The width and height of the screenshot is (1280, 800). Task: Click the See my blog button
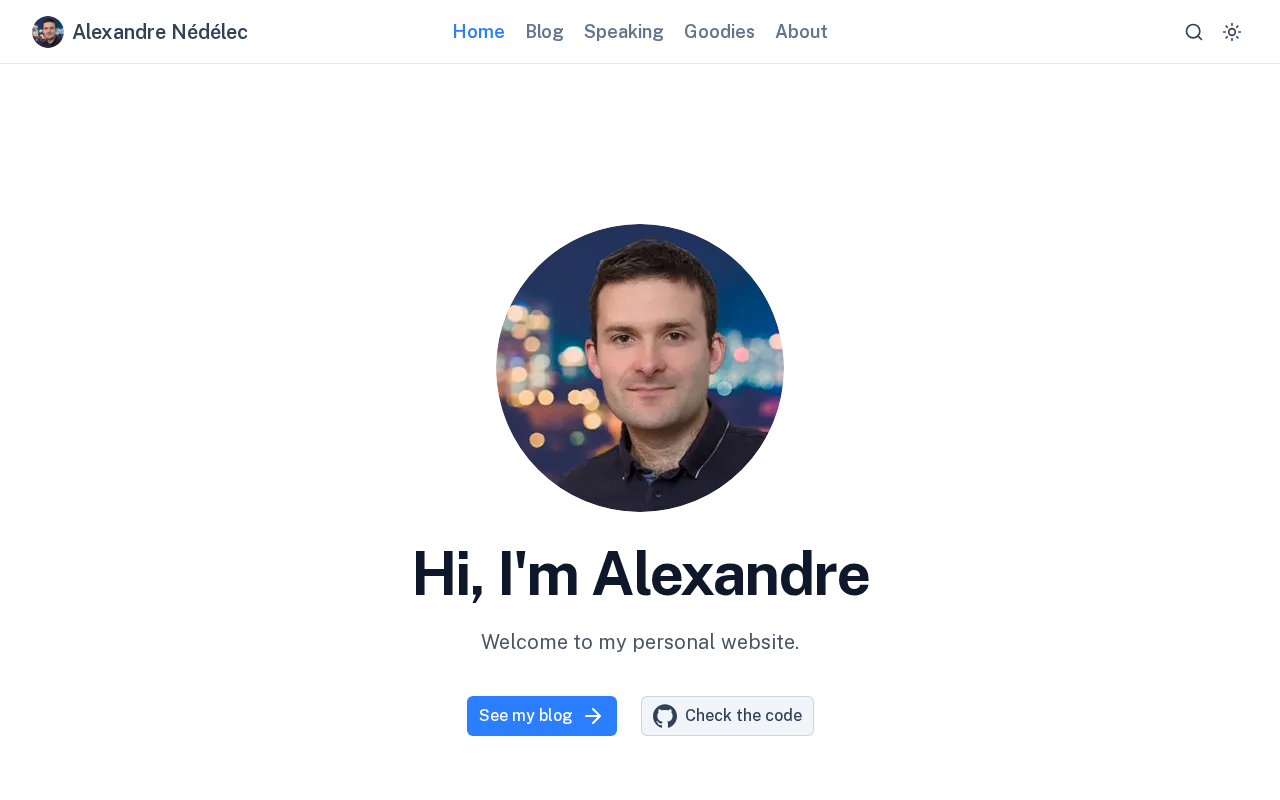coord(542,716)
